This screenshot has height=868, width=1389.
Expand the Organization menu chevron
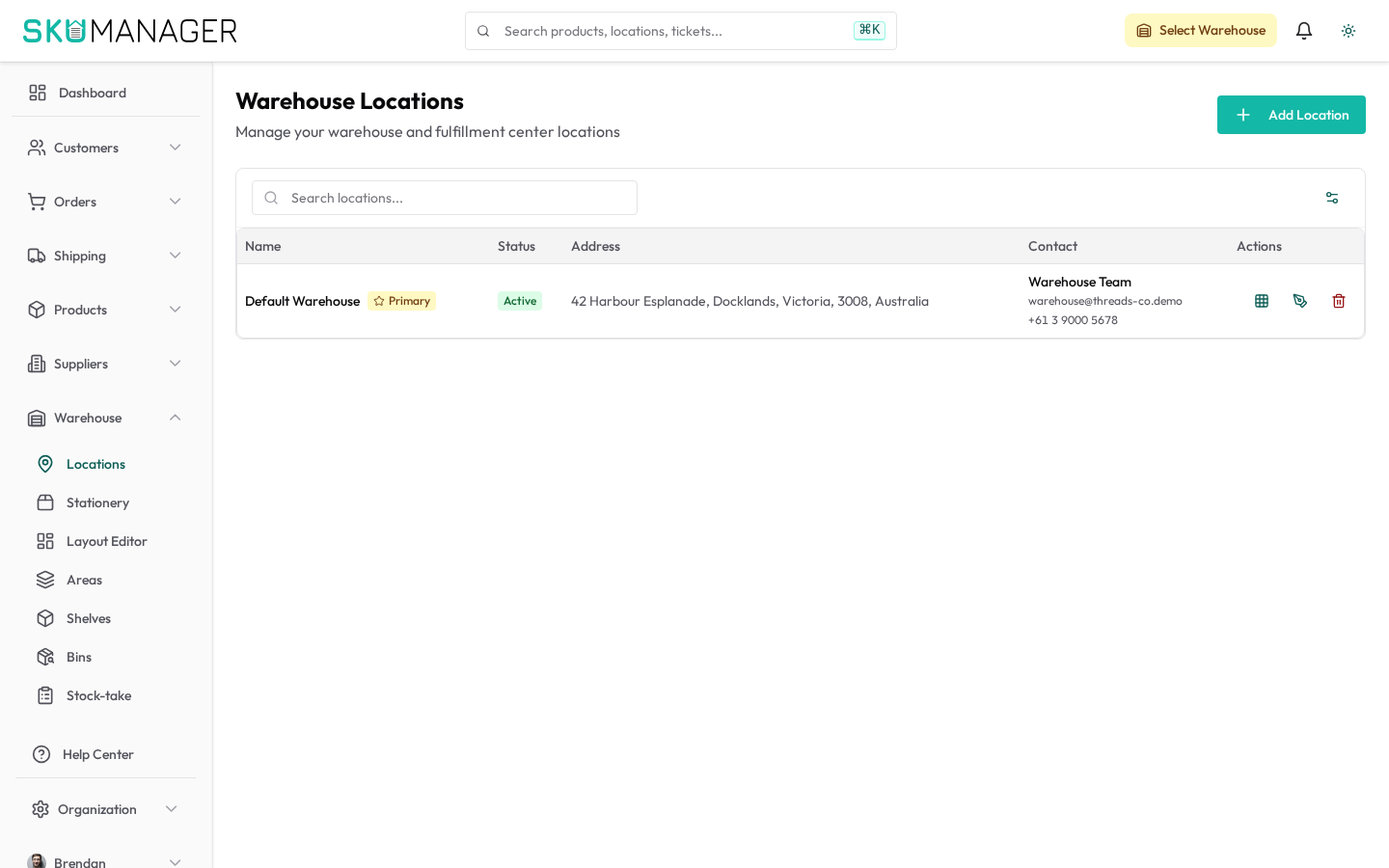coord(172,809)
